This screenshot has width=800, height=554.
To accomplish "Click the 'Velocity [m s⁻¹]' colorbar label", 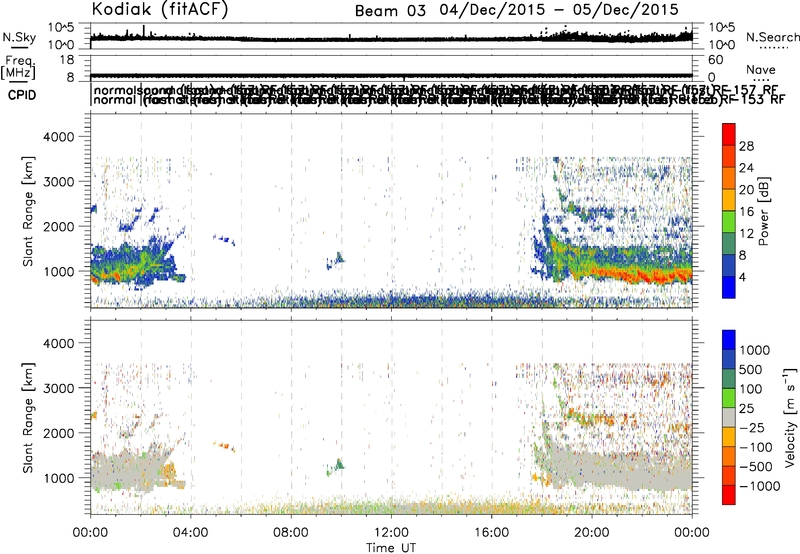I will click(x=790, y=417).
